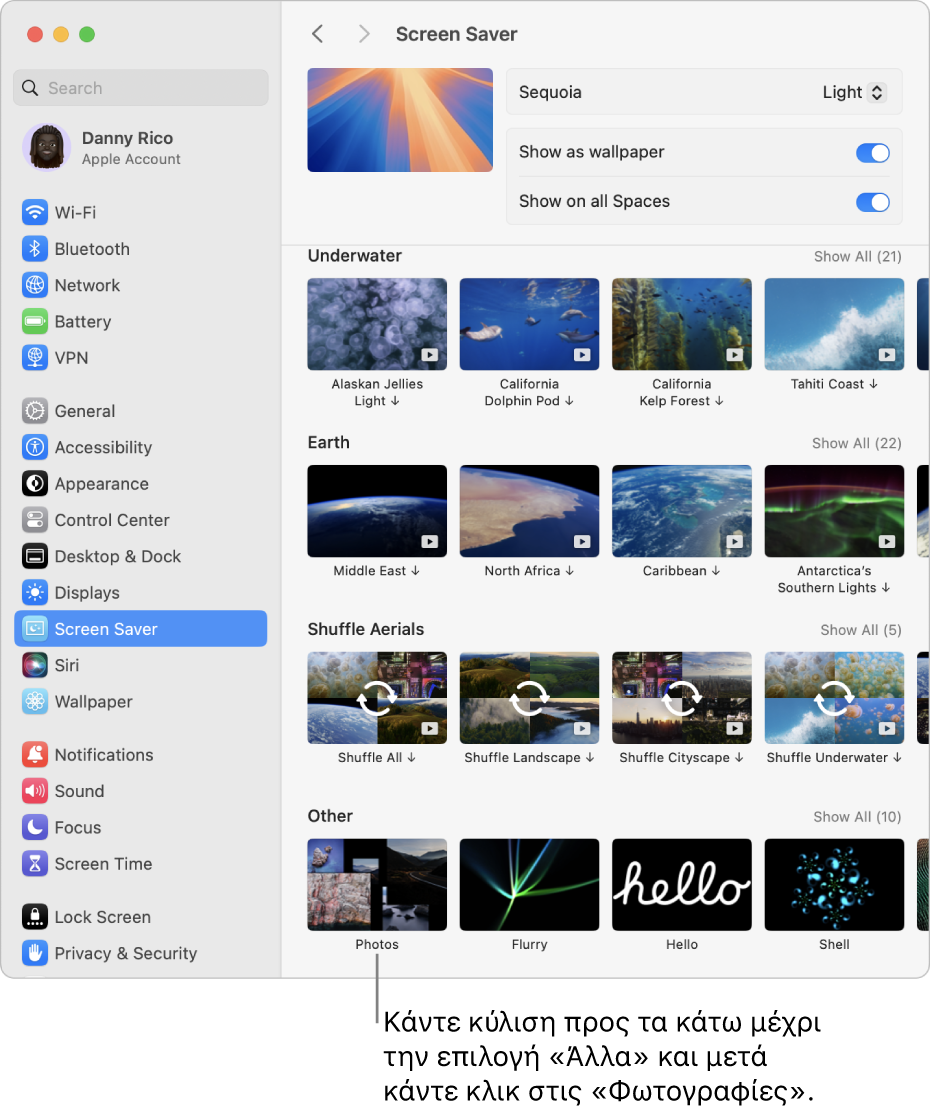
Task: Show All Earth screen savers
Action: click(856, 443)
